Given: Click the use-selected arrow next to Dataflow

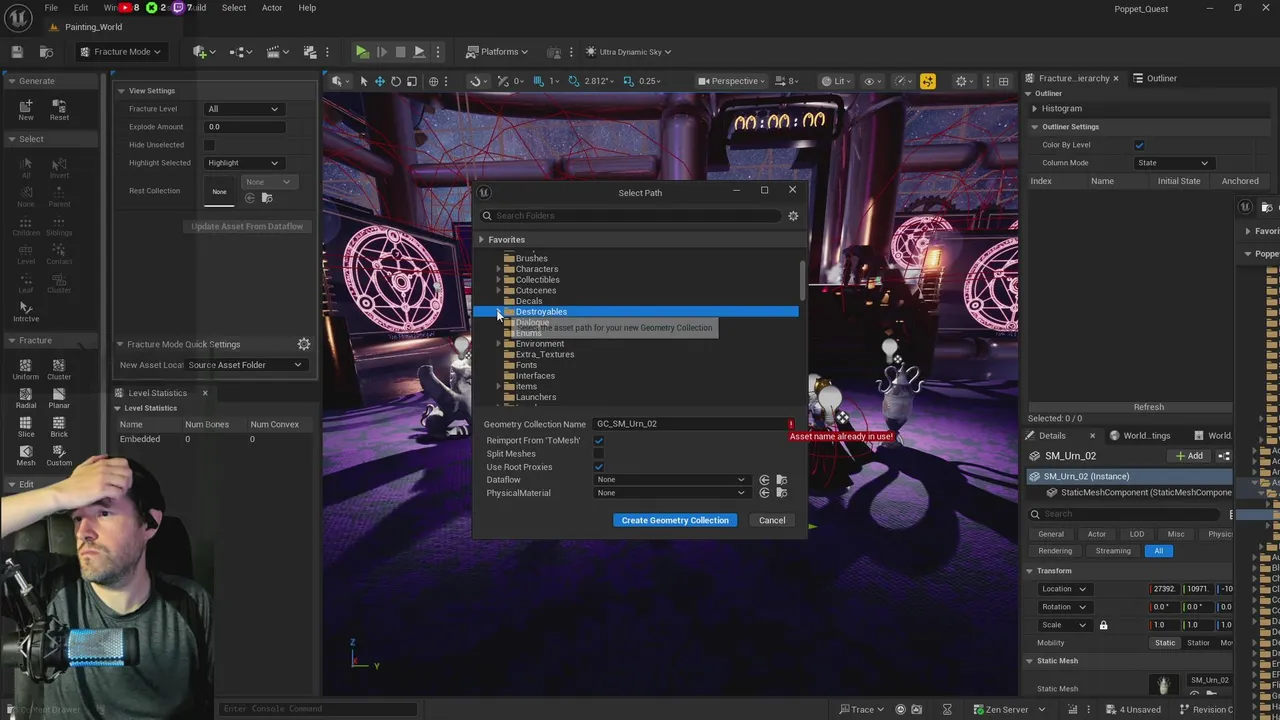Looking at the screenshot, I should click(764, 480).
